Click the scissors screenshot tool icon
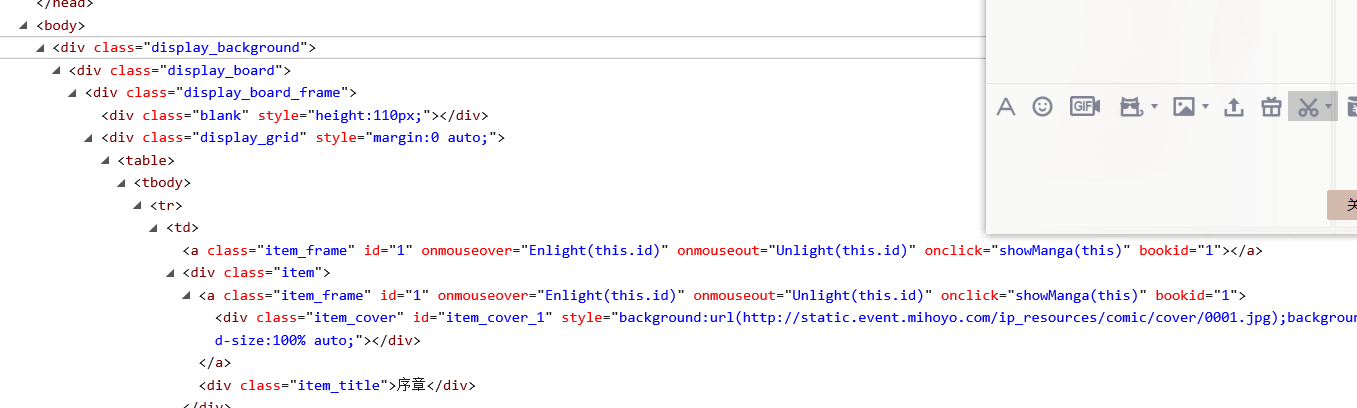This screenshot has width=1357, height=408. 1307,107
